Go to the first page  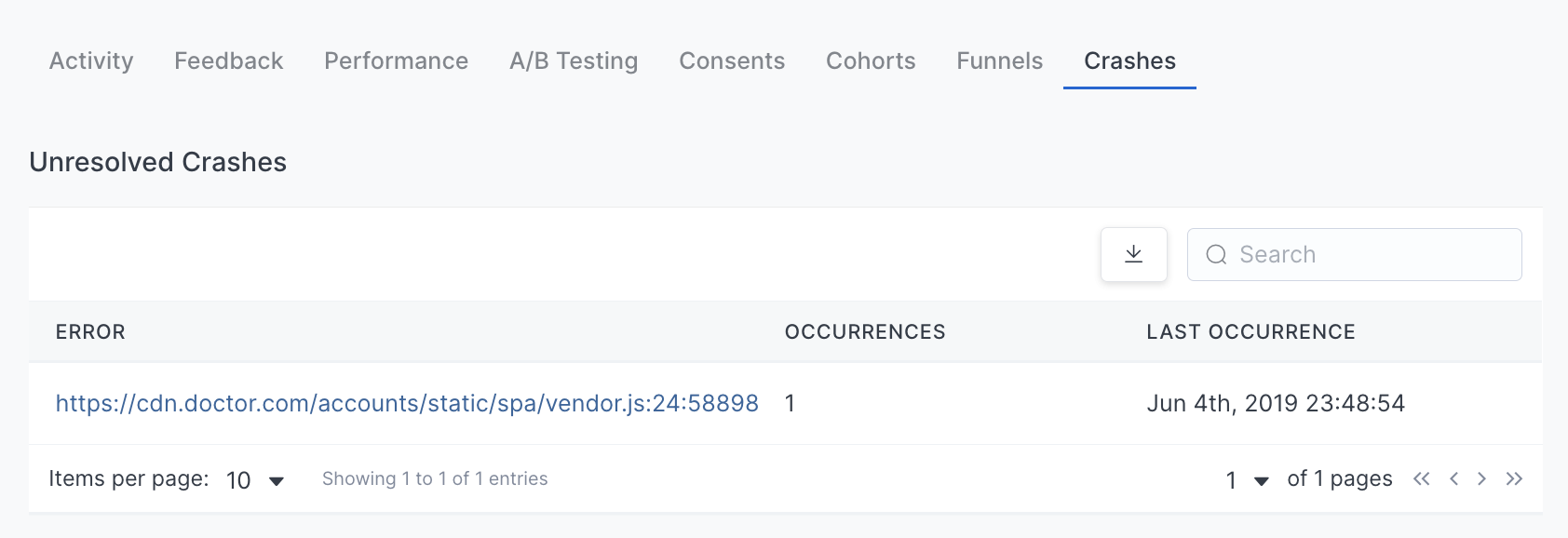[x=1421, y=478]
